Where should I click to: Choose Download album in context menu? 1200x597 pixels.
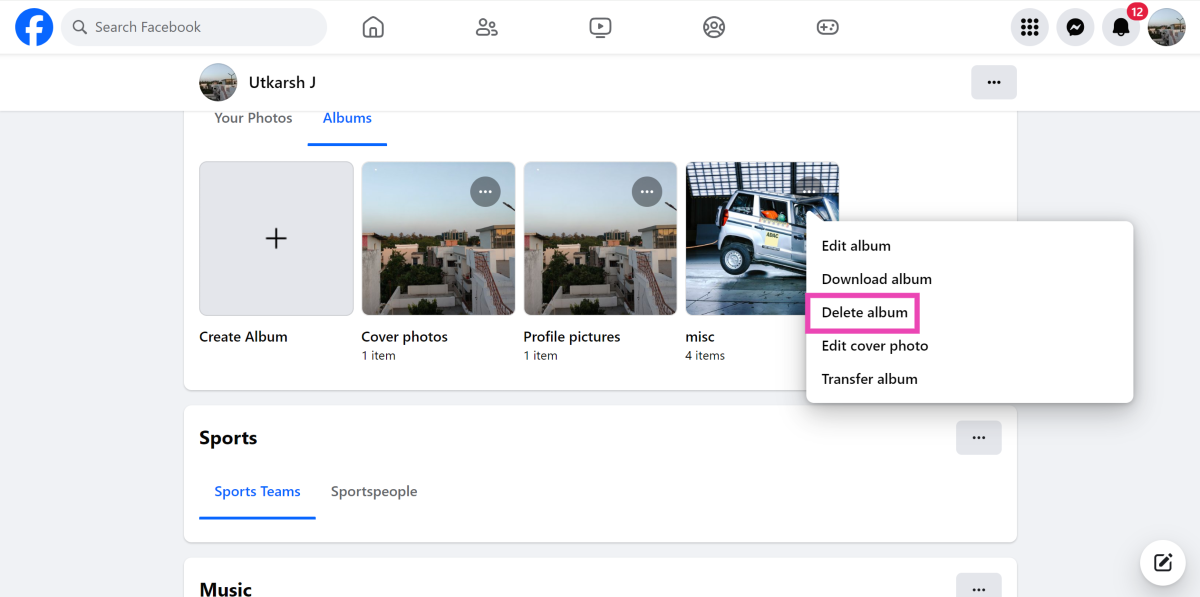[876, 279]
